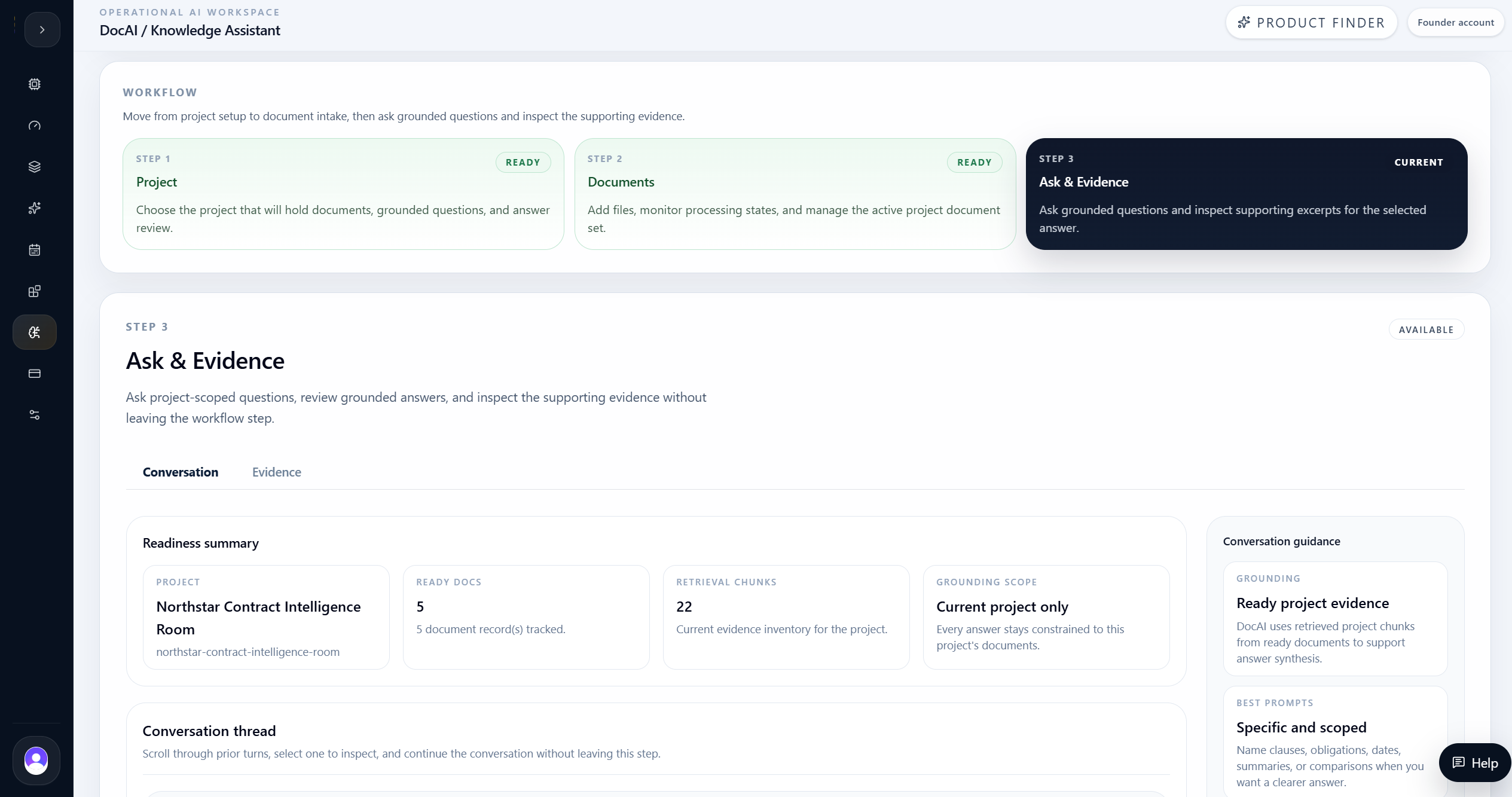Click the OPERATIONAL AI WORKSPACE label
The height and width of the screenshot is (797, 1512).
[190, 12]
